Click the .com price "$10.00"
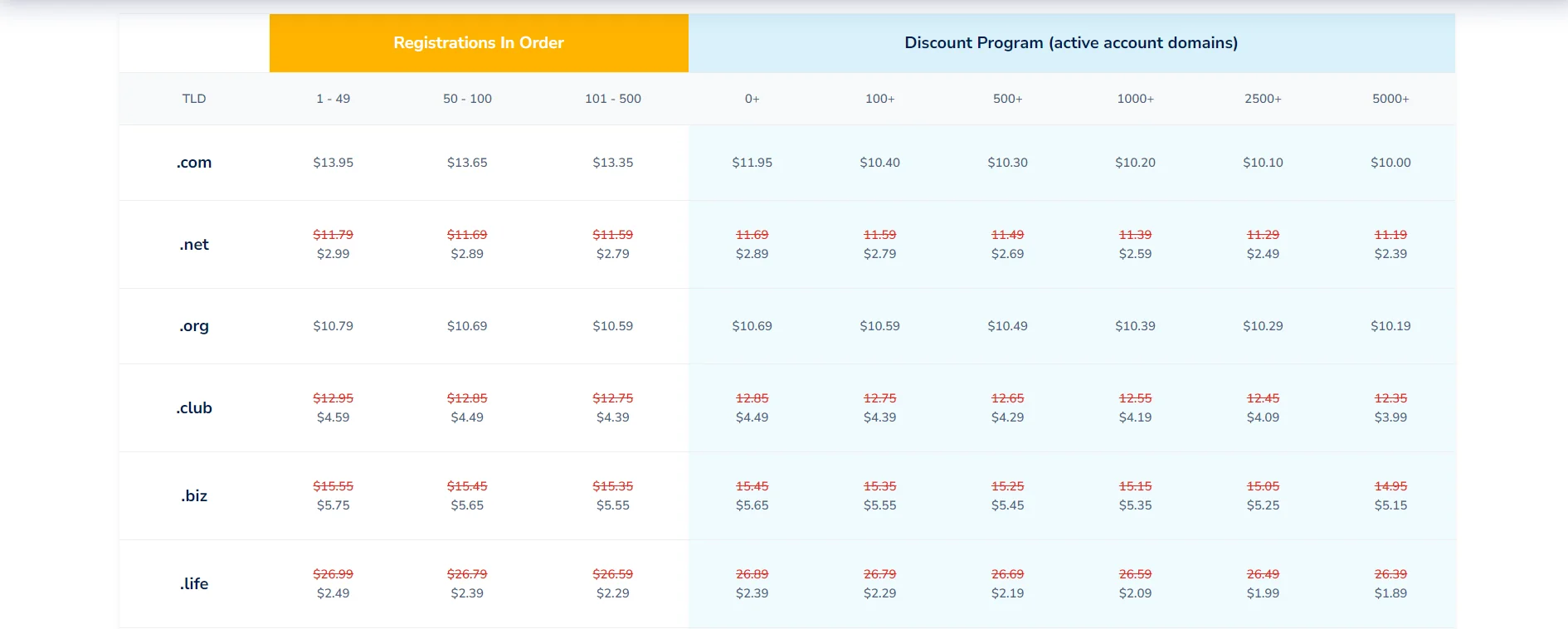The height and width of the screenshot is (629, 1568). [x=1391, y=163]
